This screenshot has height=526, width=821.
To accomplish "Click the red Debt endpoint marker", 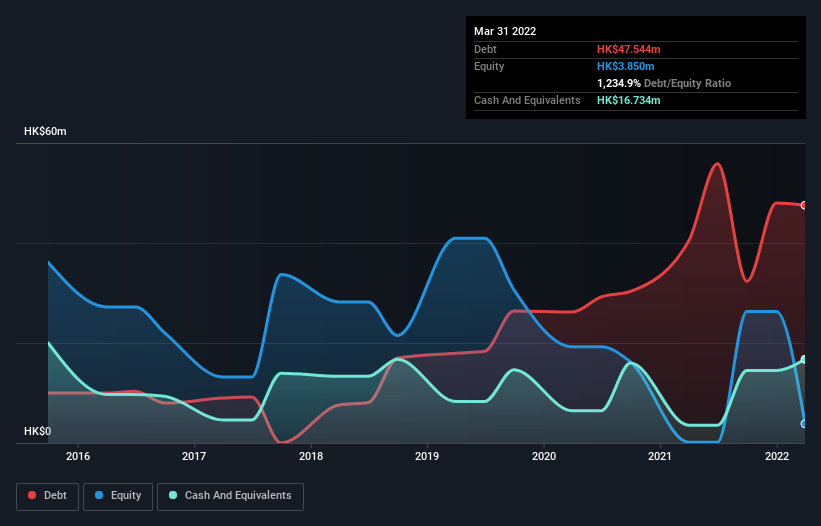I will (x=804, y=205).
